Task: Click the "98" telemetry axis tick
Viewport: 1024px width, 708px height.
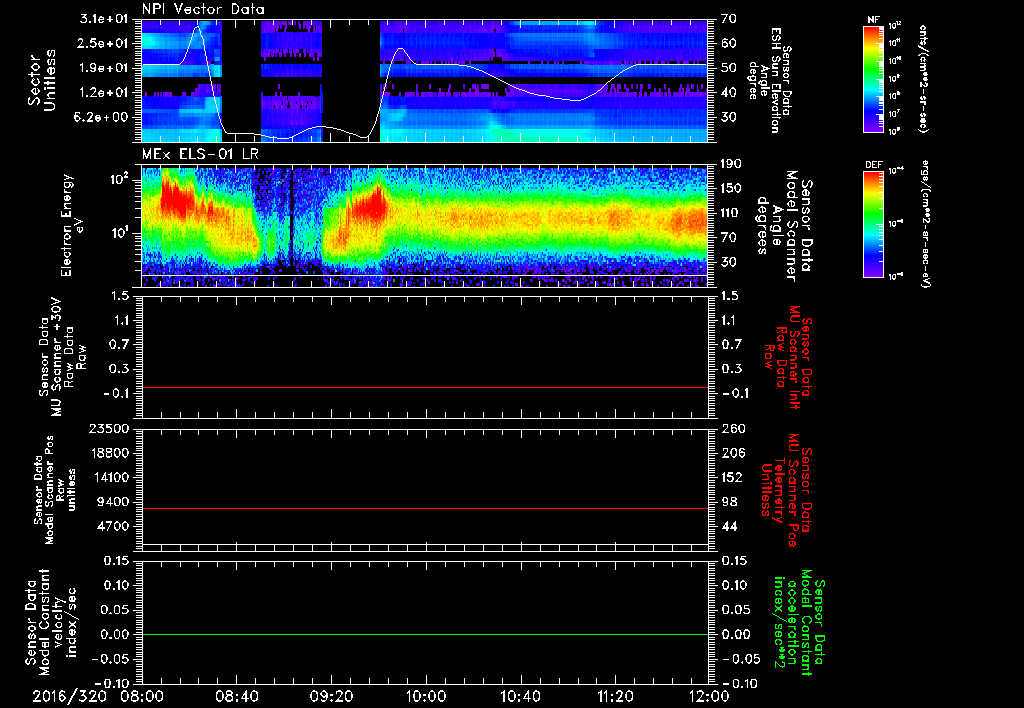Action: tap(728, 502)
